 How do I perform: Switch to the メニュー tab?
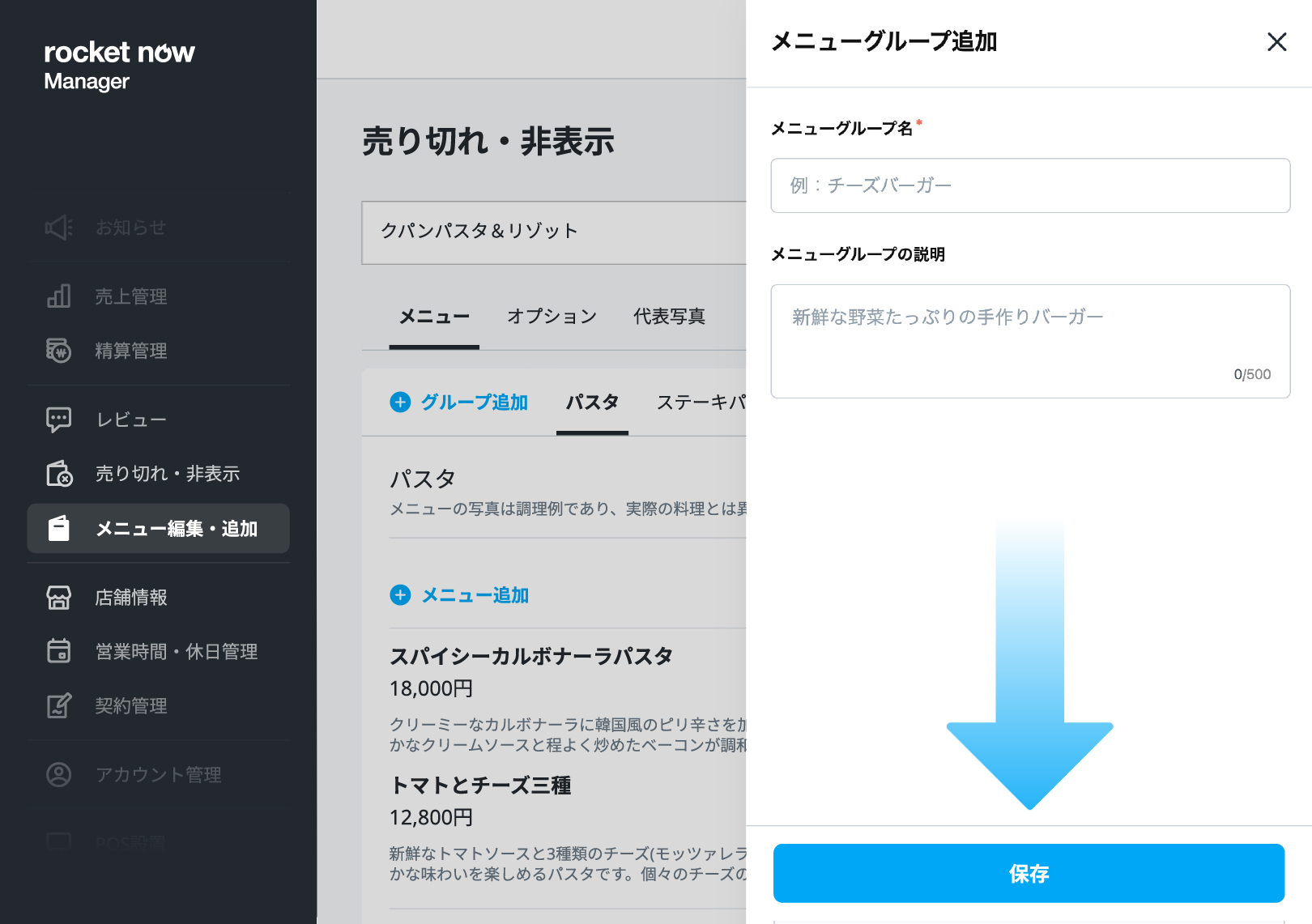click(434, 317)
